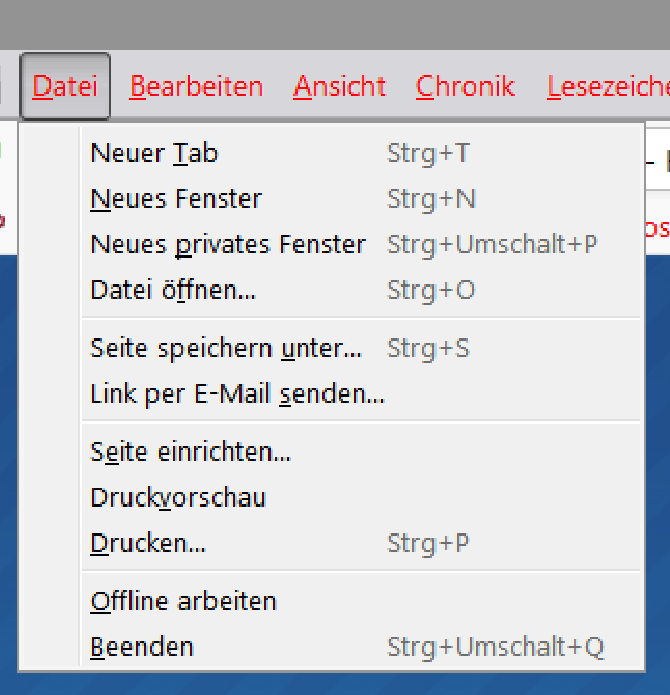The width and height of the screenshot is (670, 695).
Task: Click the blue background below the menu
Action: tap(335, 683)
